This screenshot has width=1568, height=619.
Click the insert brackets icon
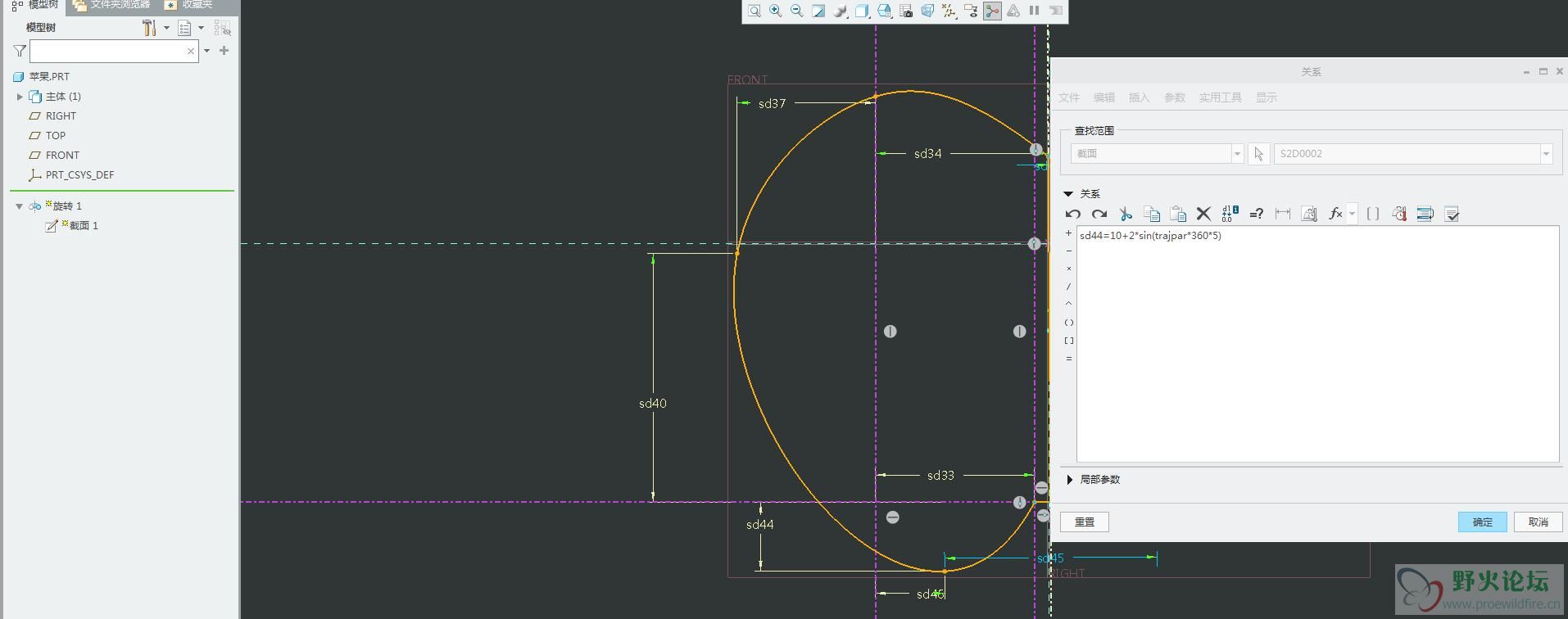click(1373, 214)
